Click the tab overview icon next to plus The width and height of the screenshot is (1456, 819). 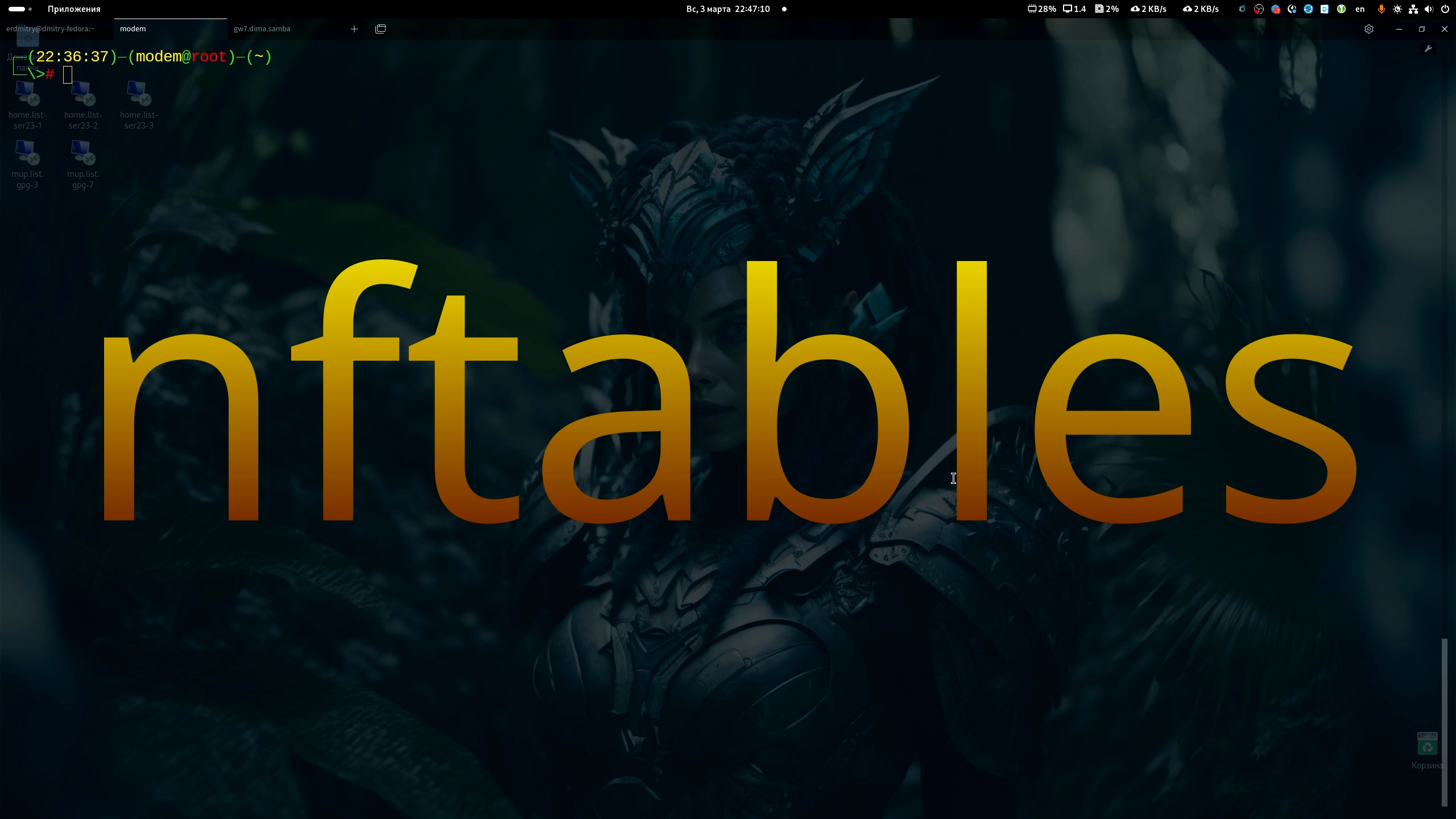380,29
